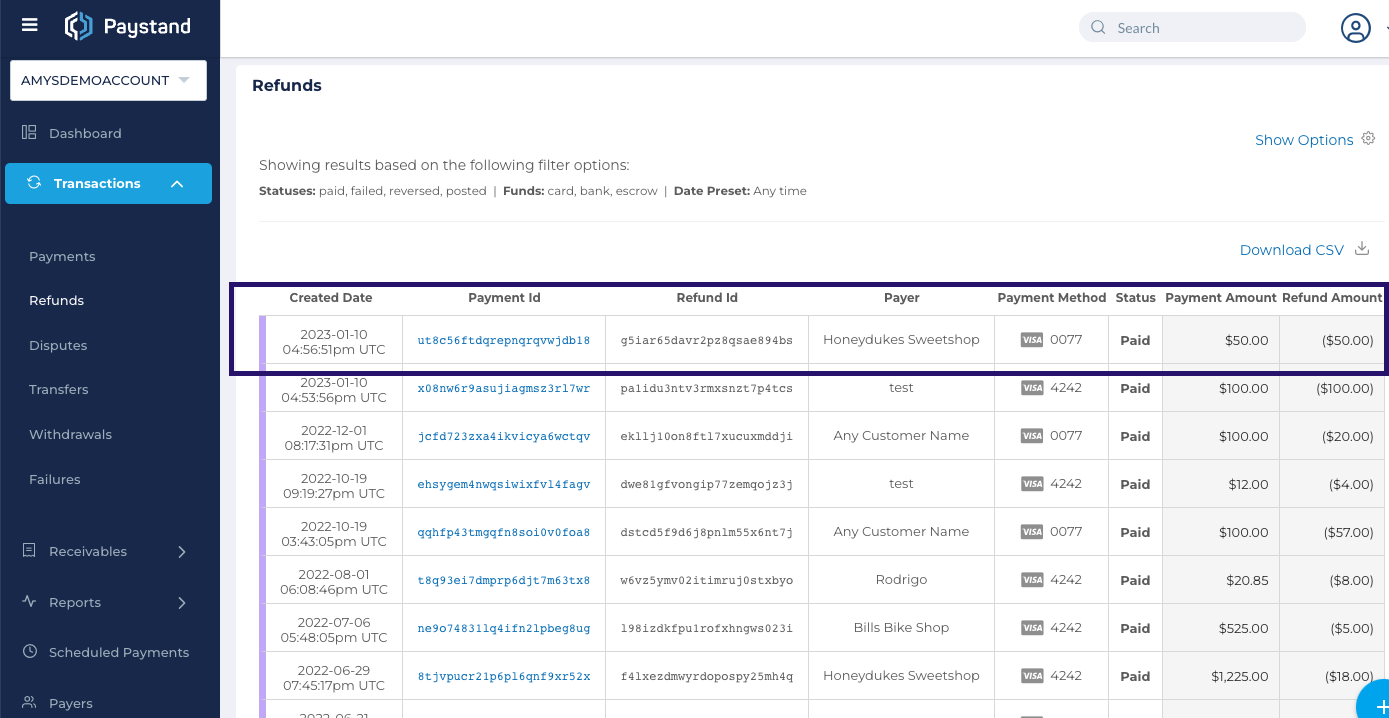Click refund id w6vz5ymv02itimruj0stxbyo
The height and width of the screenshot is (718, 1389).
point(706,580)
